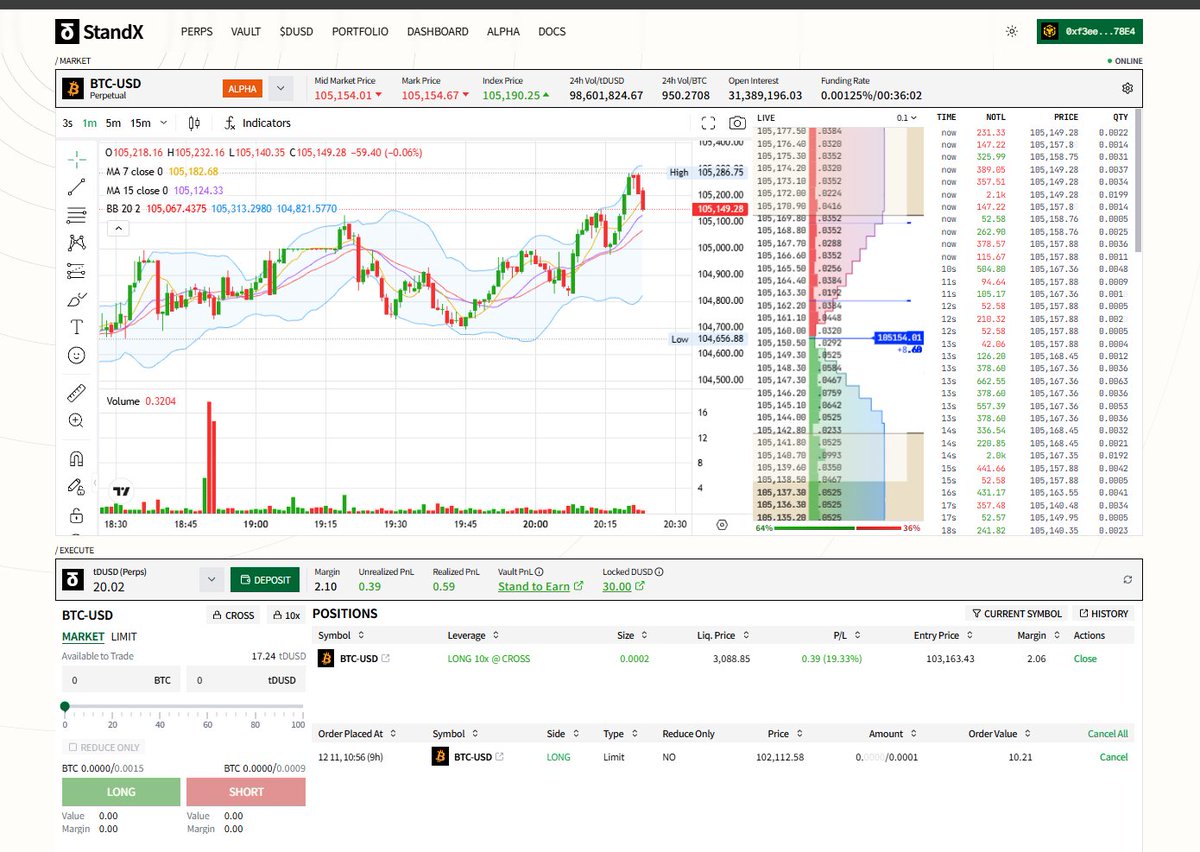Select the pattern drawing tool

[76, 242]
